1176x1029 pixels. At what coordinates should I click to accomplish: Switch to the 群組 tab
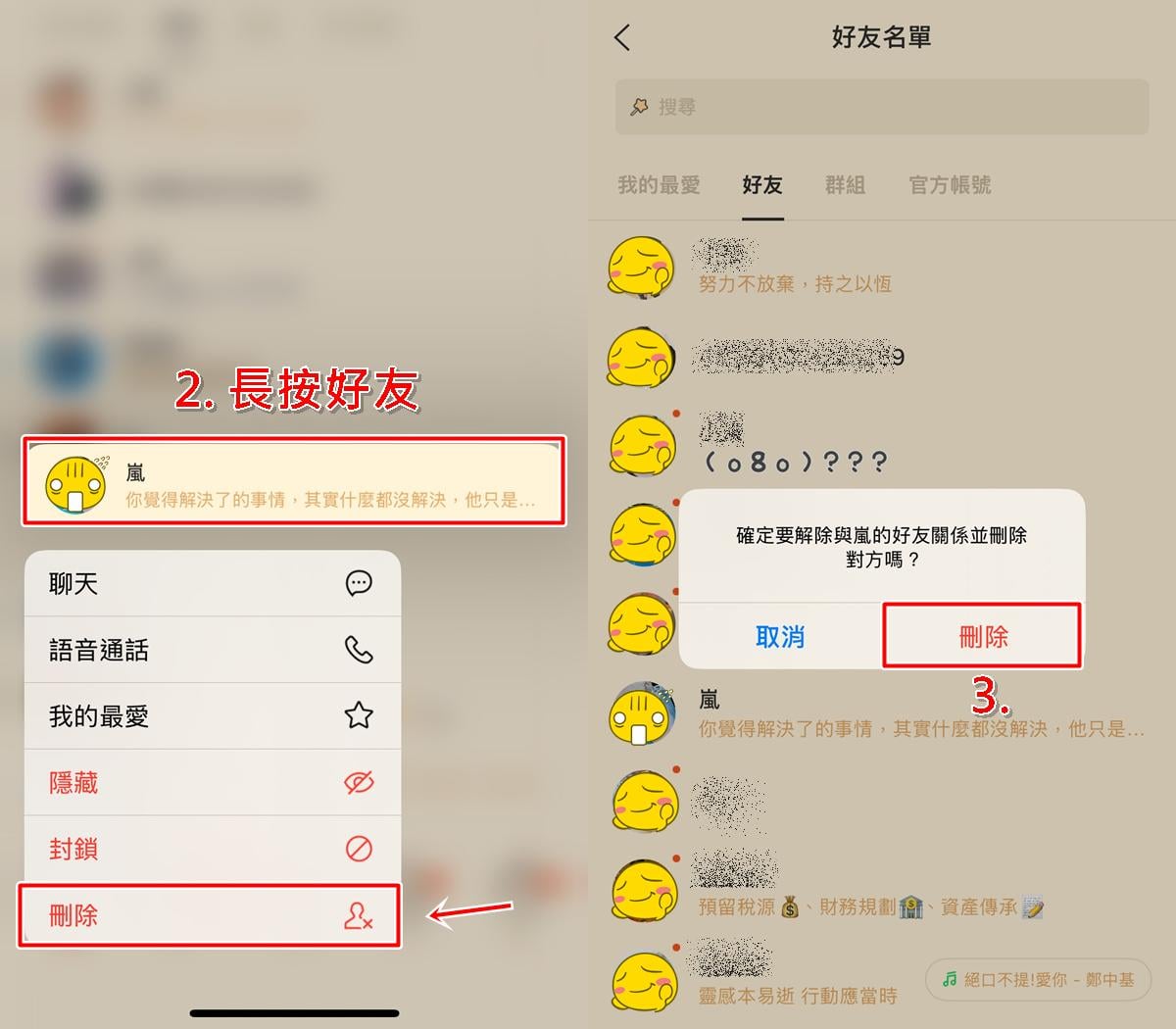[x=845, y=185]
